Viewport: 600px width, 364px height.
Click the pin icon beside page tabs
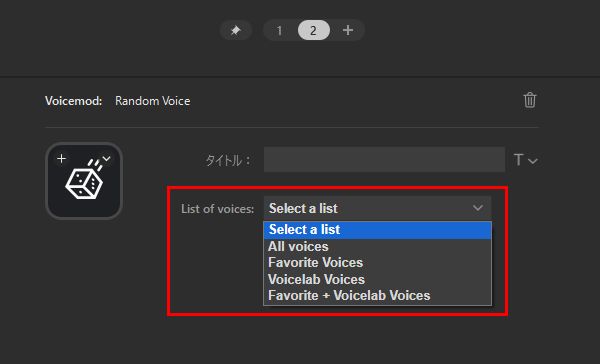pyautogui.click(x=236, y=30)
